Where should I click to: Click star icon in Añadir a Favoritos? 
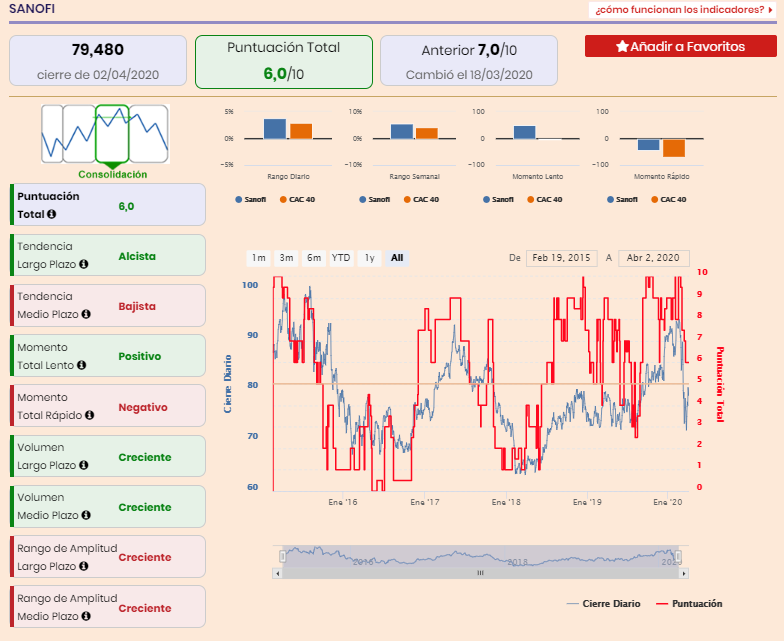click(622, 46)
